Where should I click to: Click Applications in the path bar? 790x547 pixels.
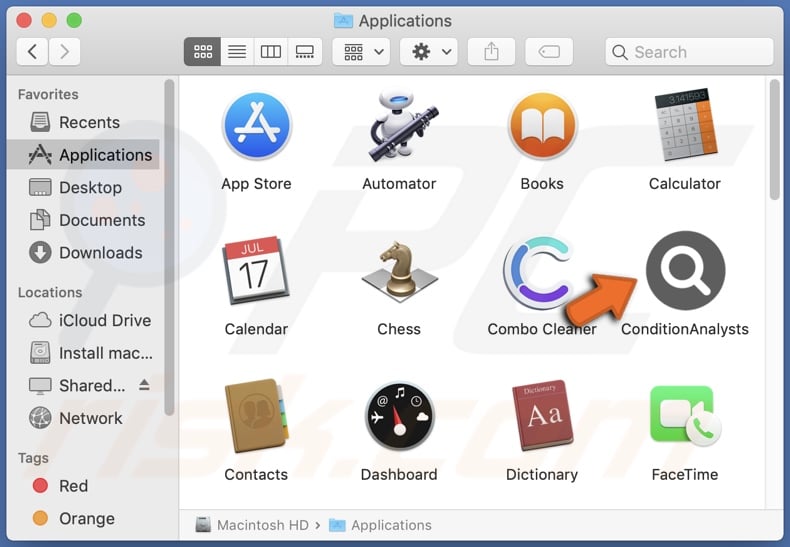[380, 525]
